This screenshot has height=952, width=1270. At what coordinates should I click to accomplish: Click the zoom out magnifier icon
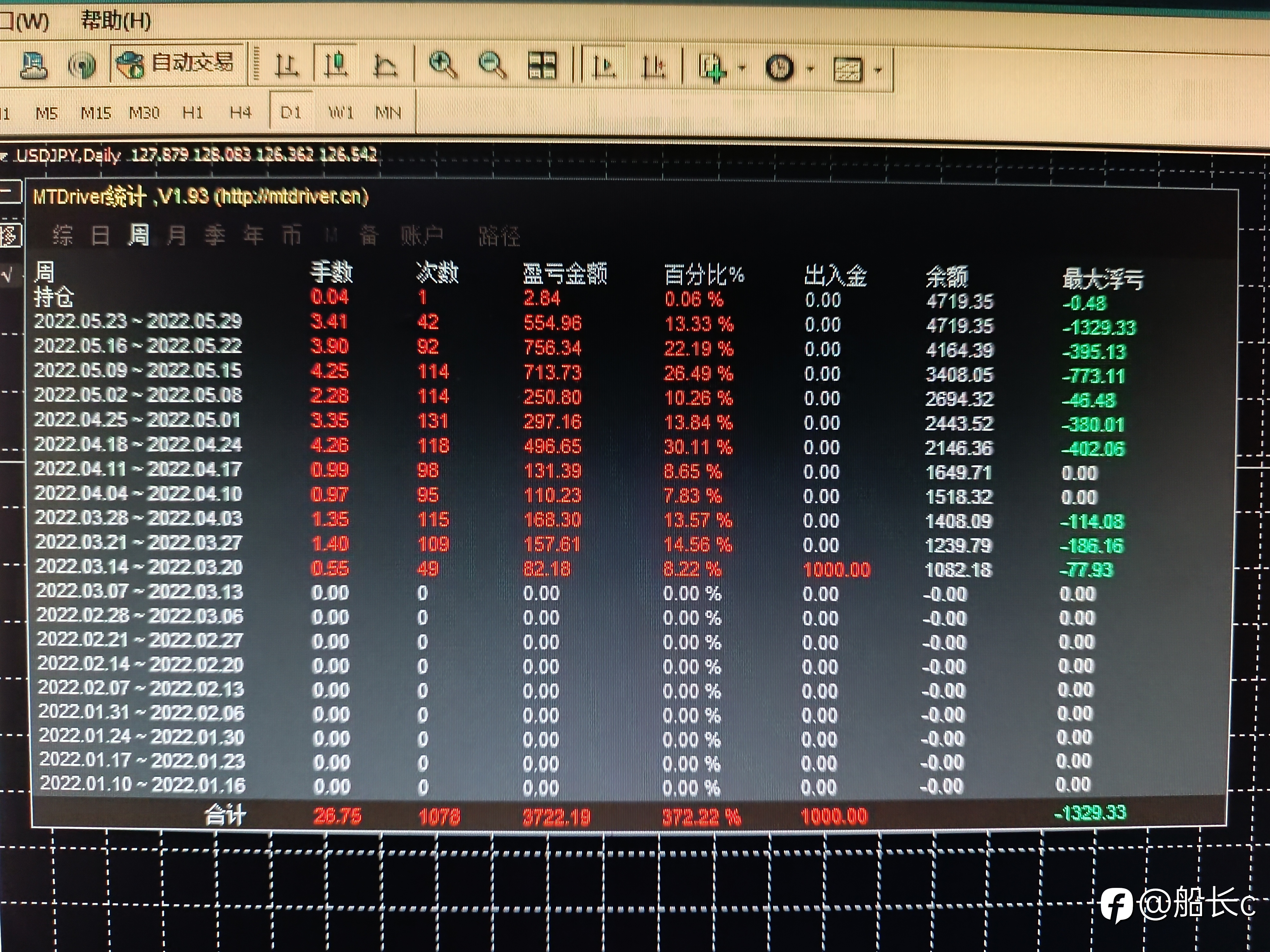(x=492, y=65)
